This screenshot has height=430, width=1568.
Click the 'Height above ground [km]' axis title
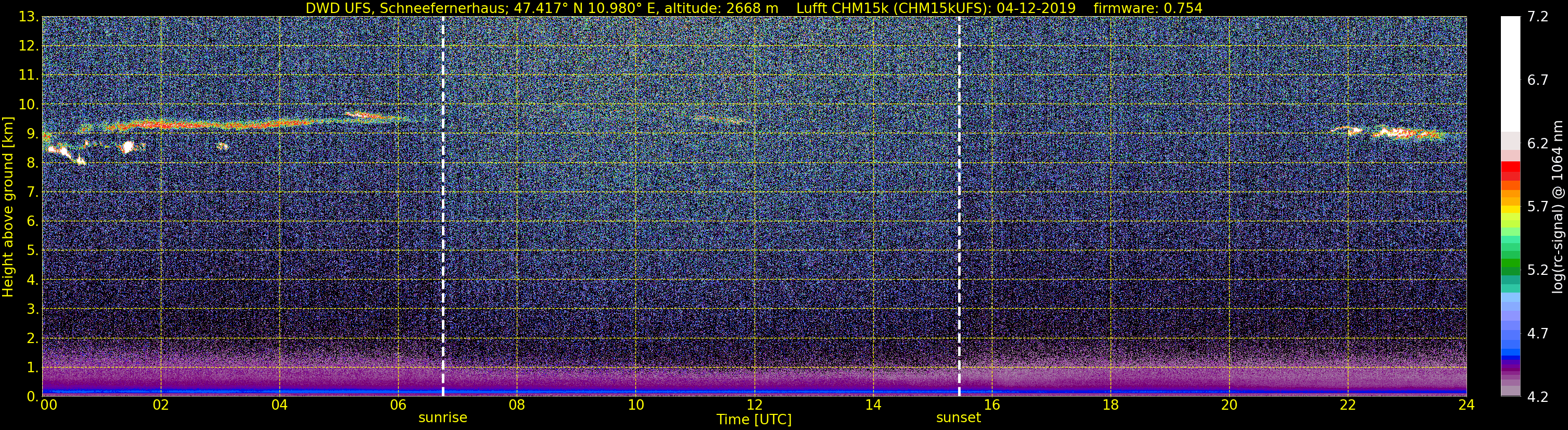coord(8,207)
